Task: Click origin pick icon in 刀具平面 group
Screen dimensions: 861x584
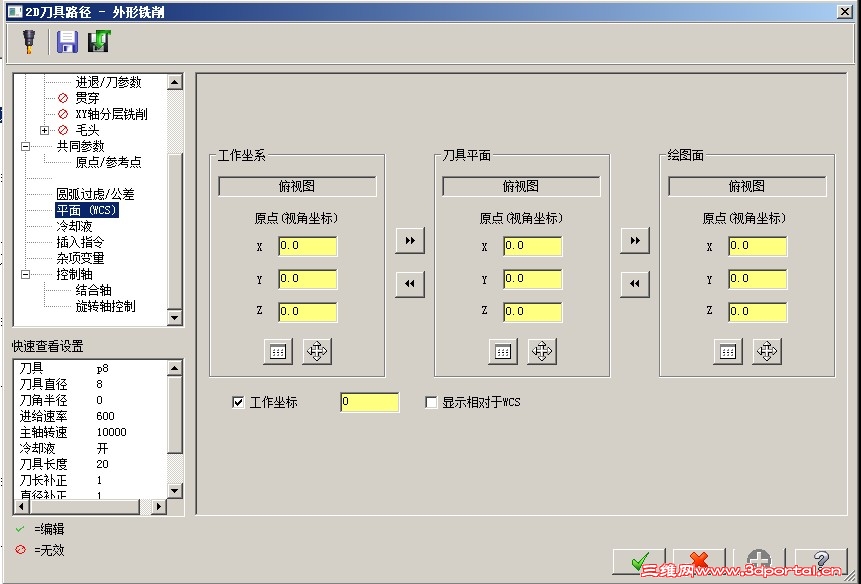Action: coord(542,351)
